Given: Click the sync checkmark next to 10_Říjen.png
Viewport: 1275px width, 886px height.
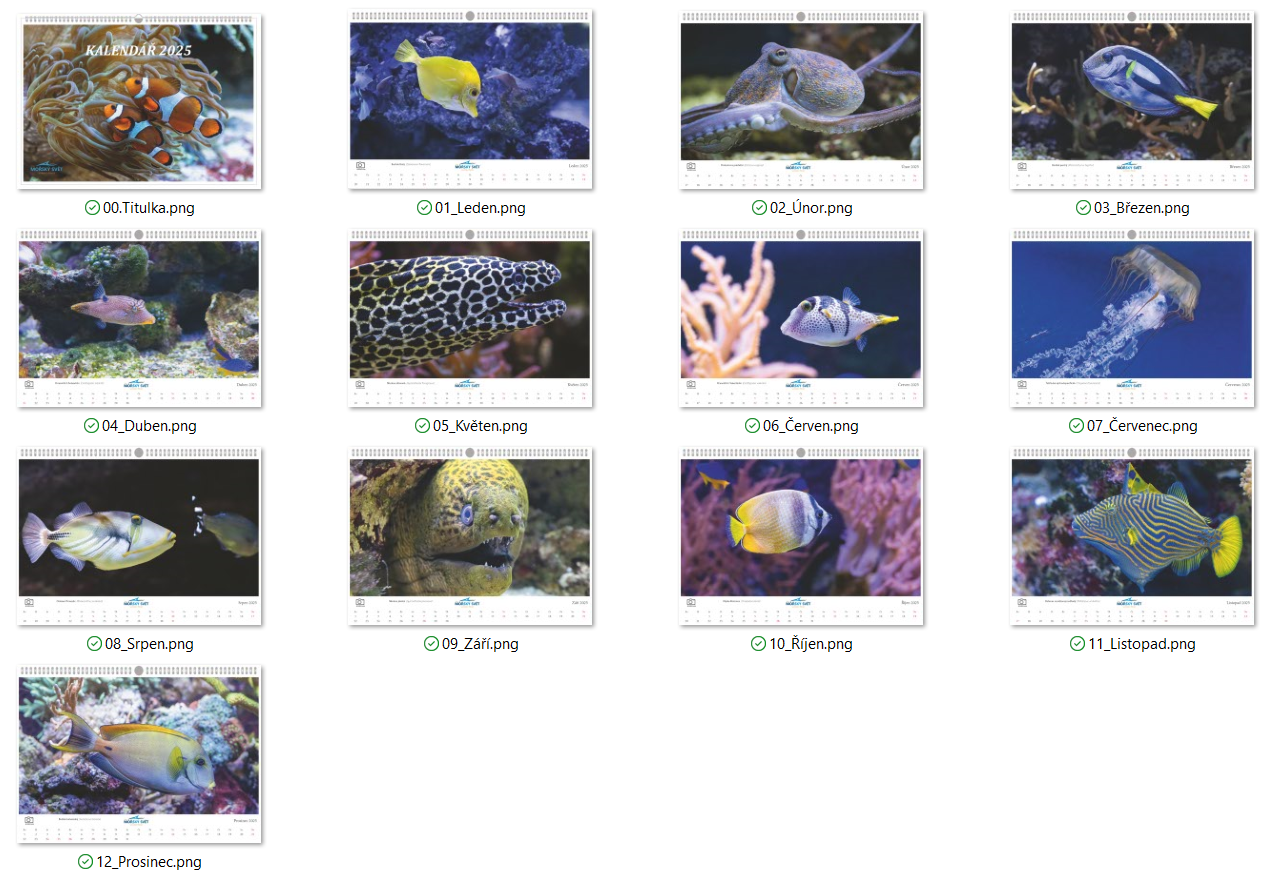Looking at the screenshot, I should (759, 644).
